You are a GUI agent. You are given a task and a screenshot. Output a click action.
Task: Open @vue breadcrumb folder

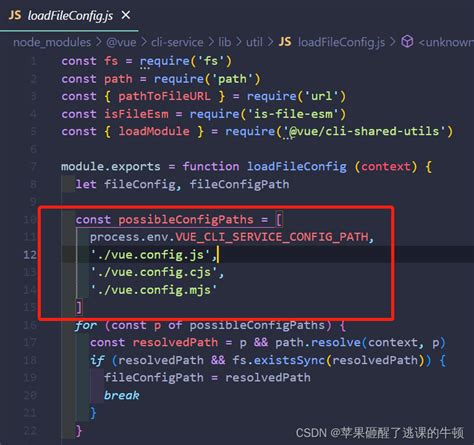pyautogui.click(x=121, y=42)
